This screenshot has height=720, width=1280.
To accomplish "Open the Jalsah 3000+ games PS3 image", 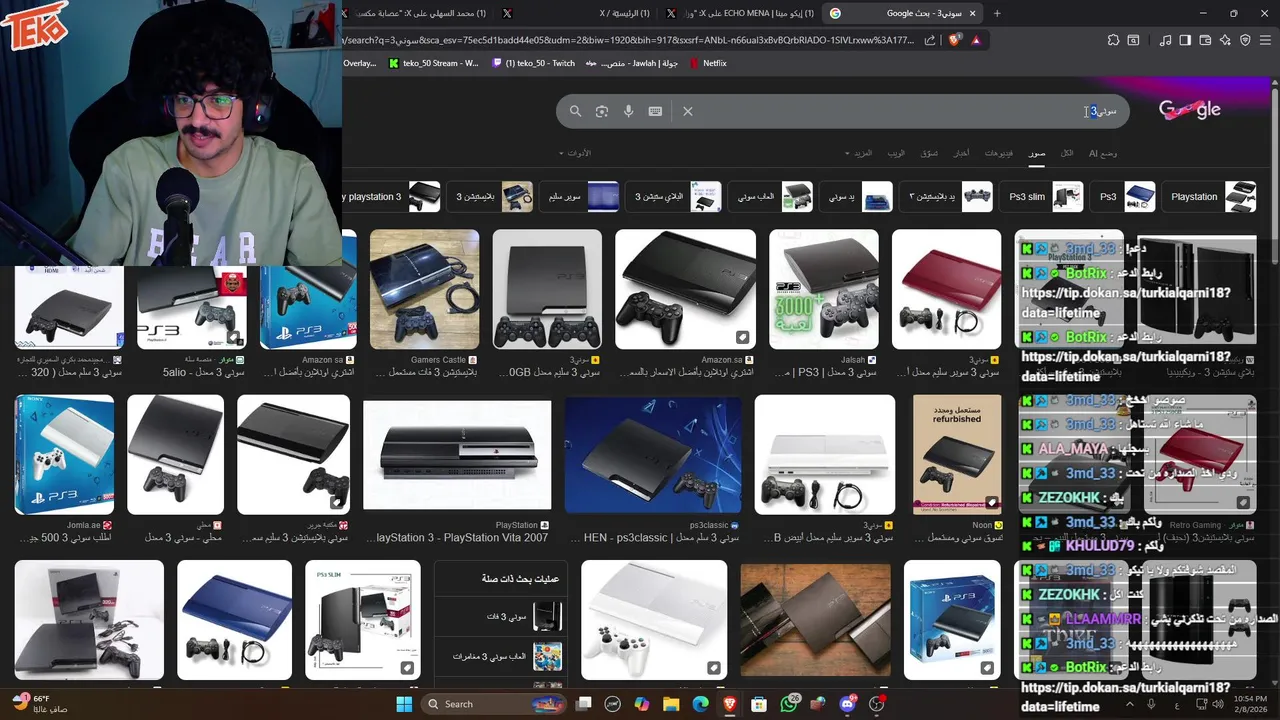I will [x=824, y=289].
